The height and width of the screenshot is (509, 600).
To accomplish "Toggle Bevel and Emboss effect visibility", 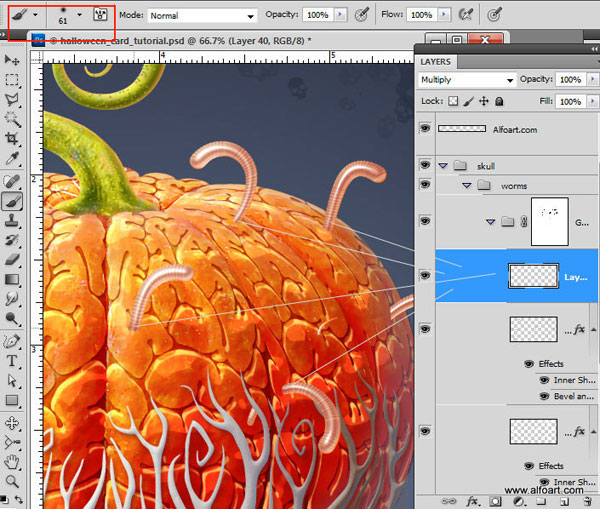I will 544,396.
